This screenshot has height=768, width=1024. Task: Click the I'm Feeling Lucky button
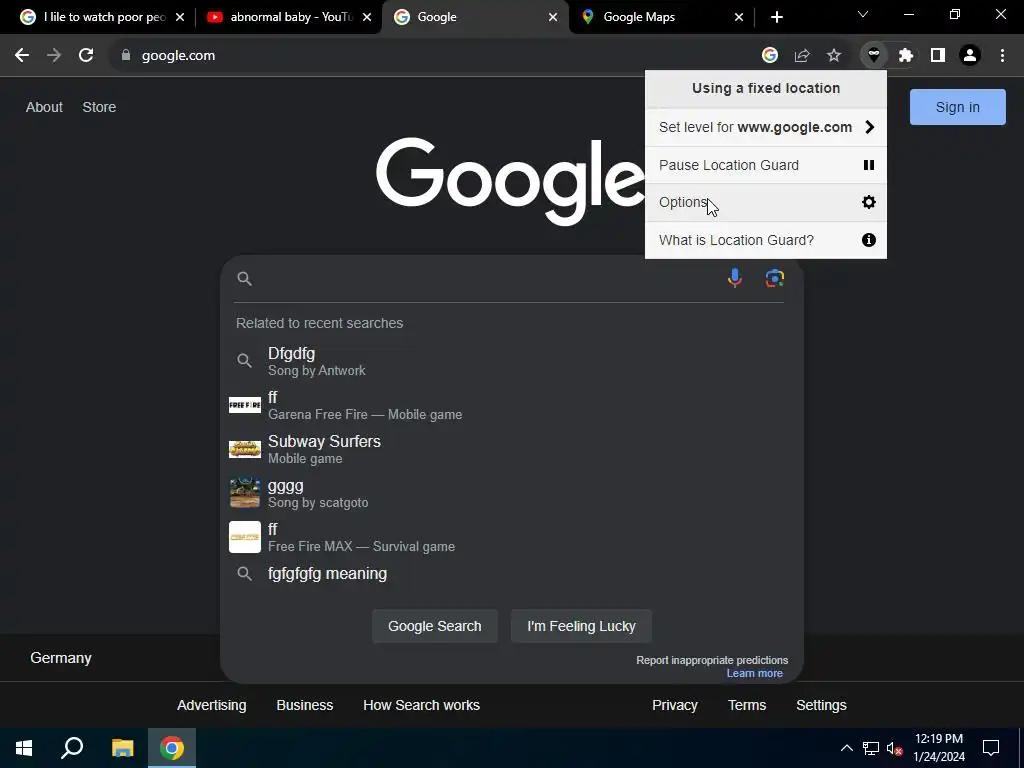[581, 626]
